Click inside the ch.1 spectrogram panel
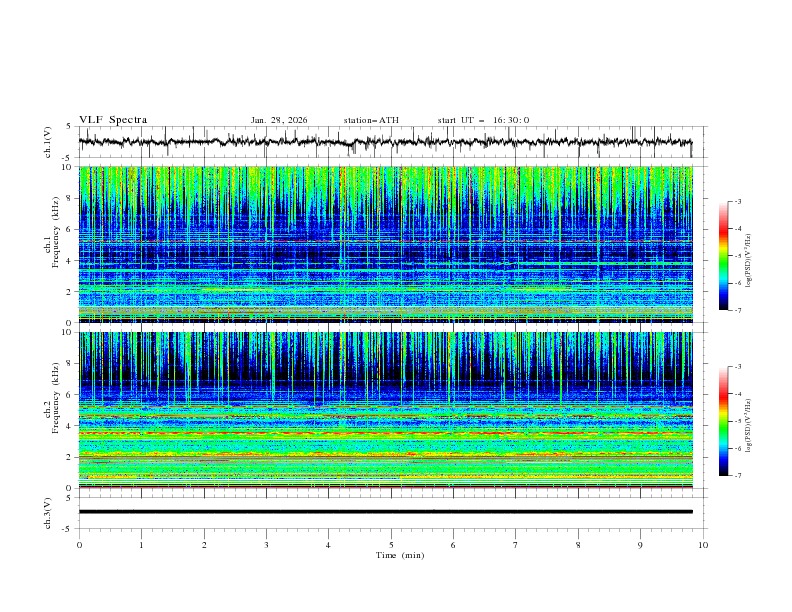The height and width of the screenshot is (612, 792). coord(386,244)
